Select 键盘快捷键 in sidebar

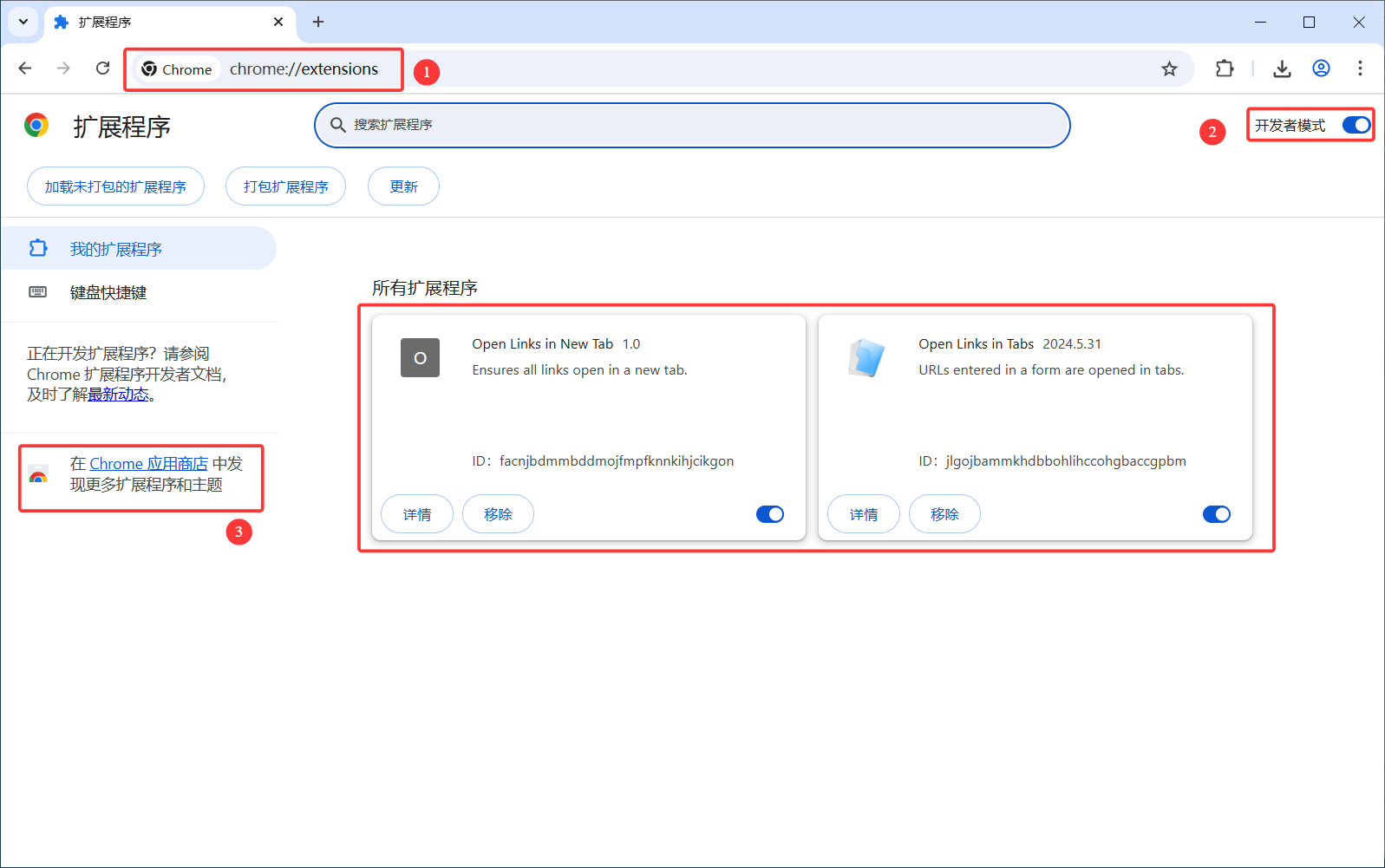139,292
